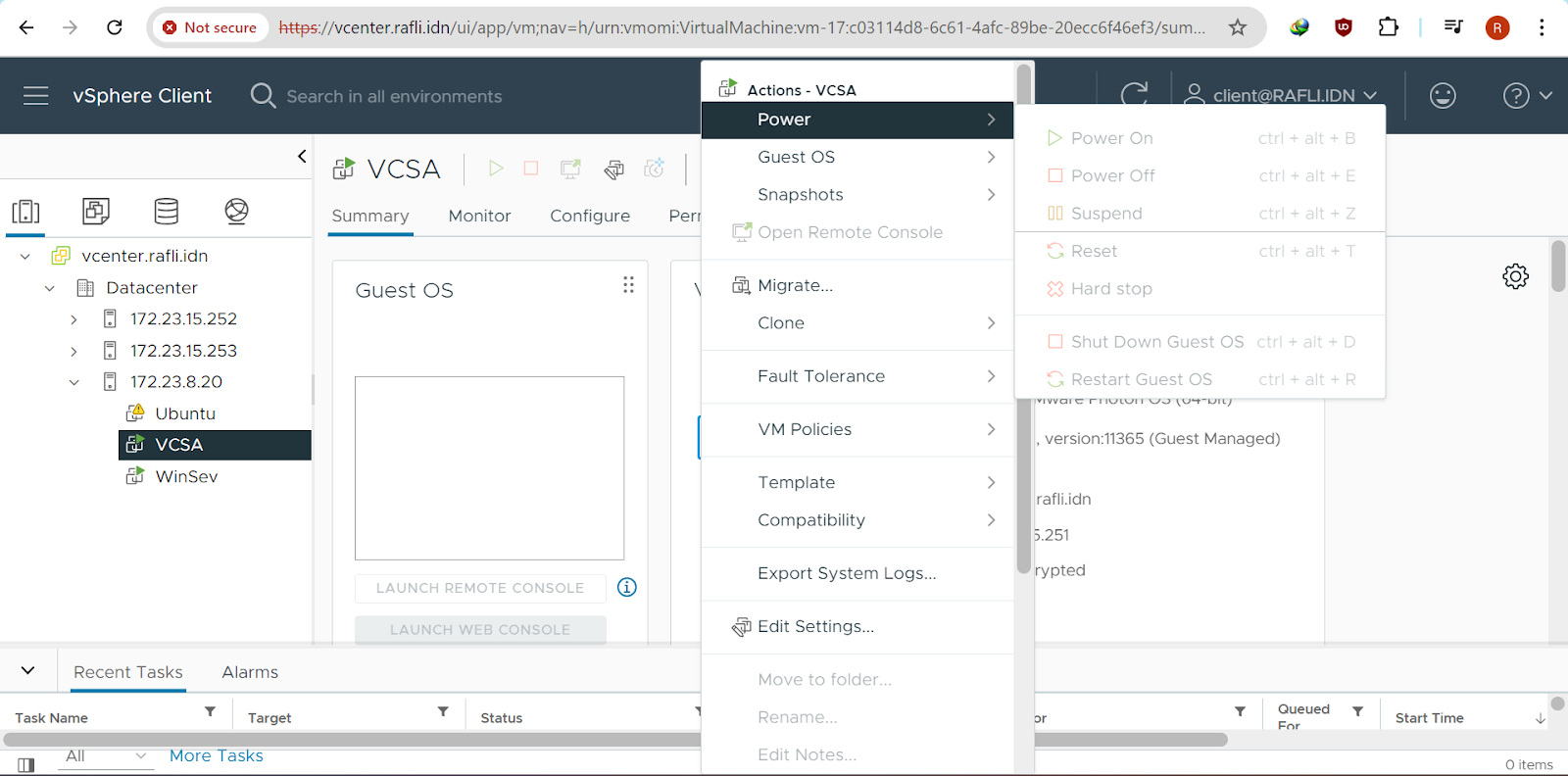Select the Power menu entry
Screen dimensions: 1568x776
(857, 120)
